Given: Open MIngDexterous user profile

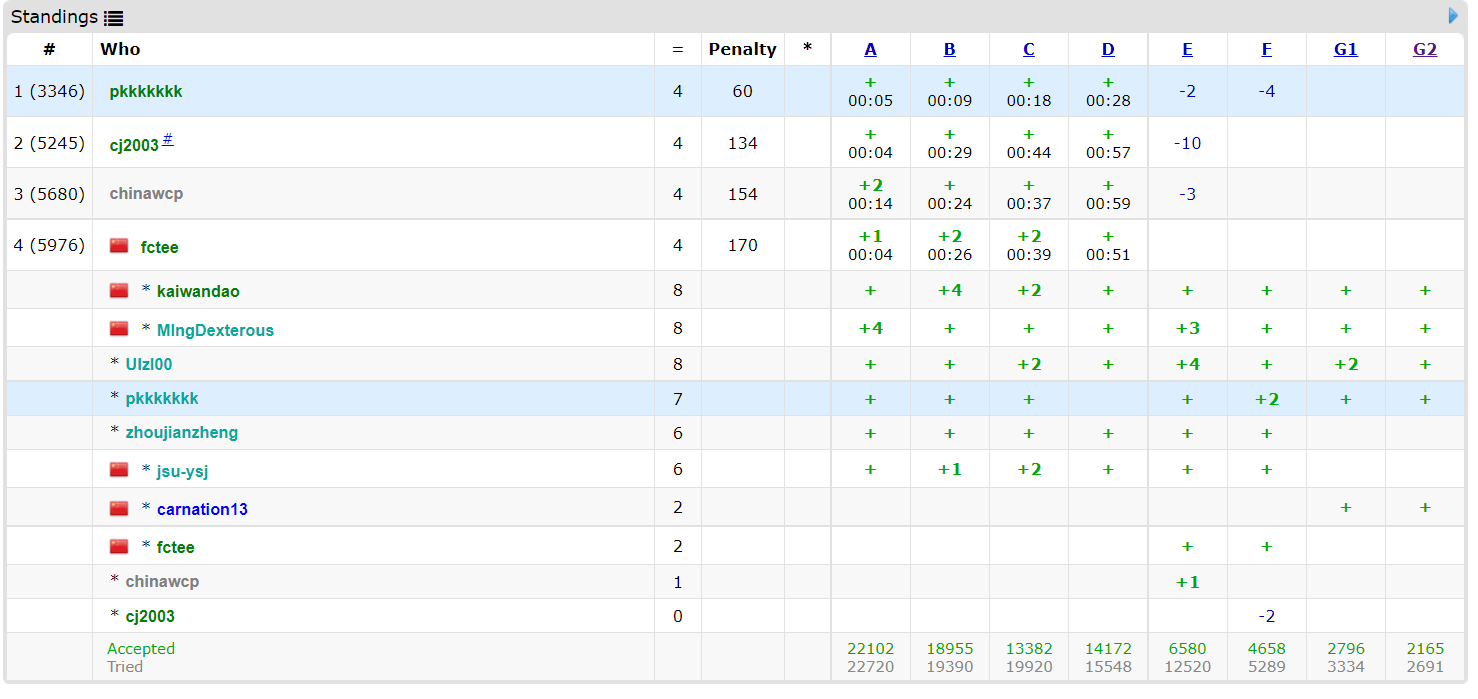Looking at the screenshot, I should (215, 330).
